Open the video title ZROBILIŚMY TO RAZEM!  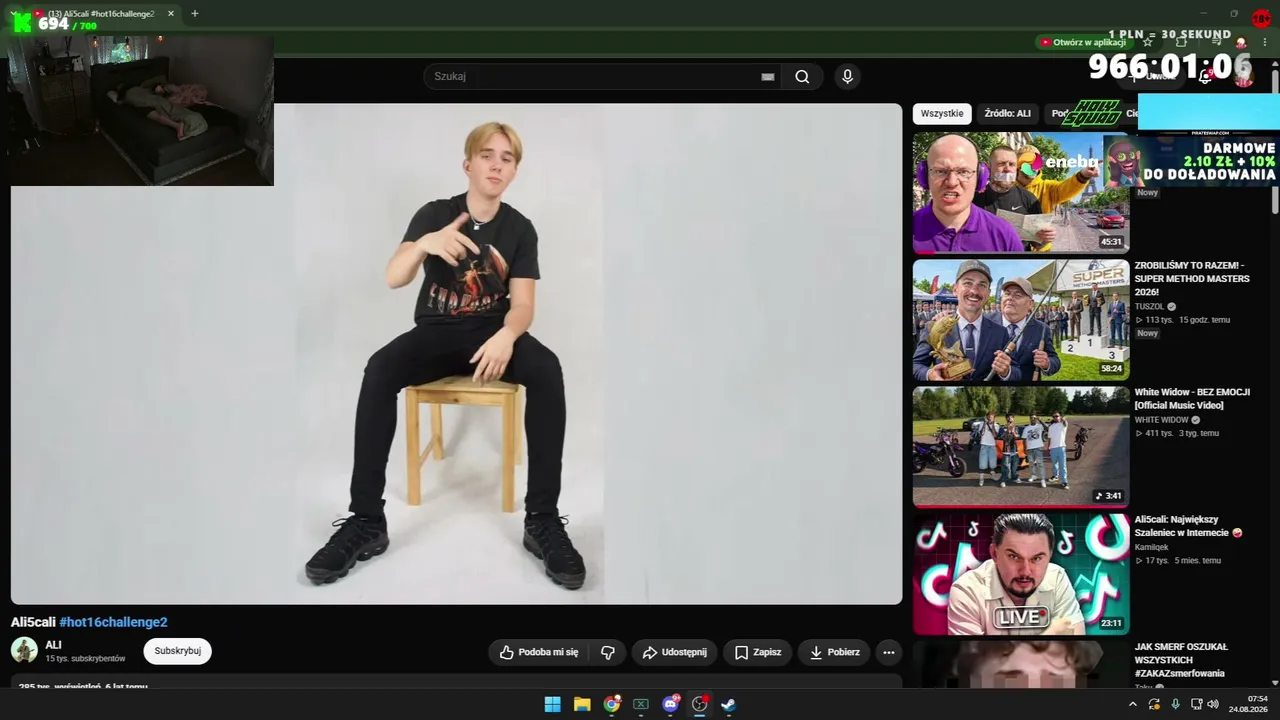pos(1192,279)
